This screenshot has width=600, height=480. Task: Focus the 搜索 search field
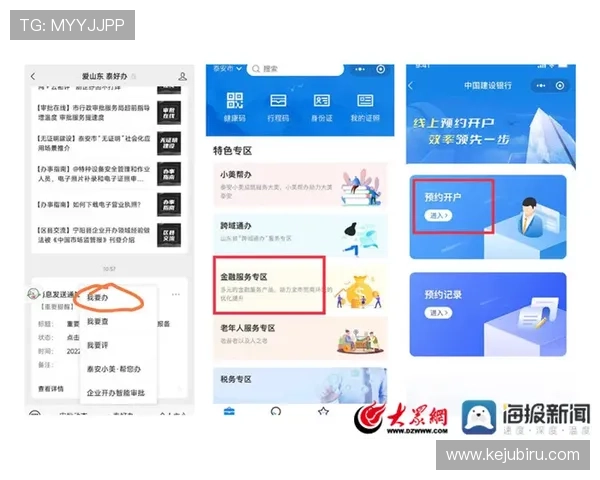point(295,69)
